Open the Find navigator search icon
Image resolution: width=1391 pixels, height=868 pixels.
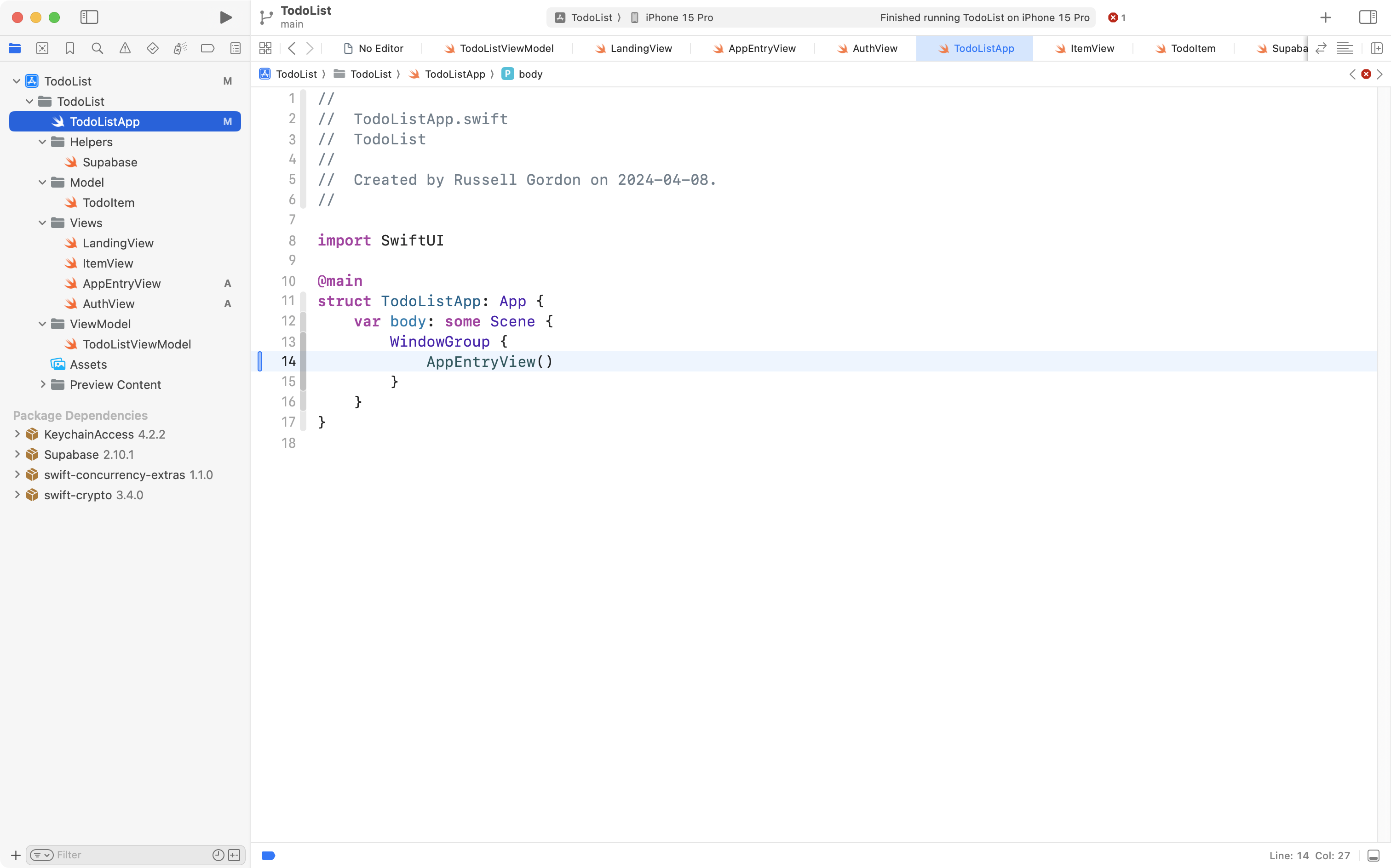click(x=97, y=48)
